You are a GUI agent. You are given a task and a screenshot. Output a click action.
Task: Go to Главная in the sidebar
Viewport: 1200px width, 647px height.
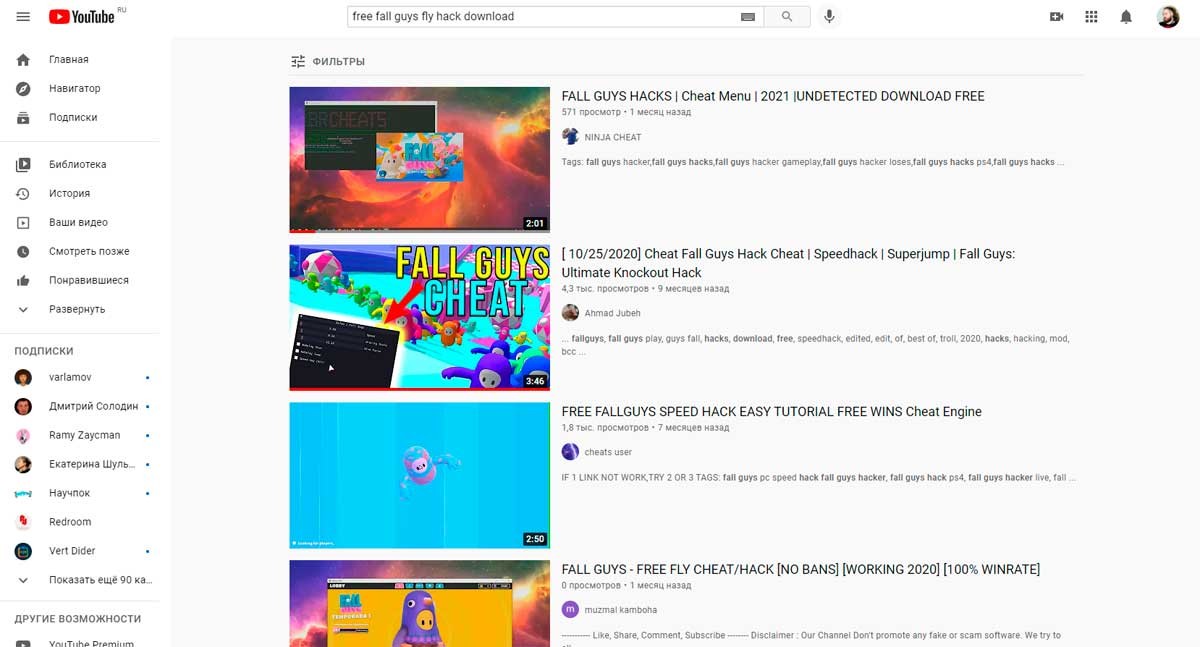[69, 59]
